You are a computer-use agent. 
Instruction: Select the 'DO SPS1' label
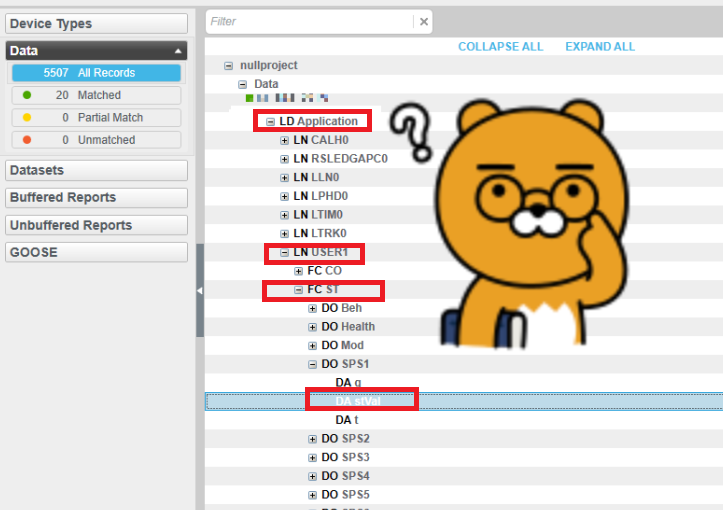(345, 364)
